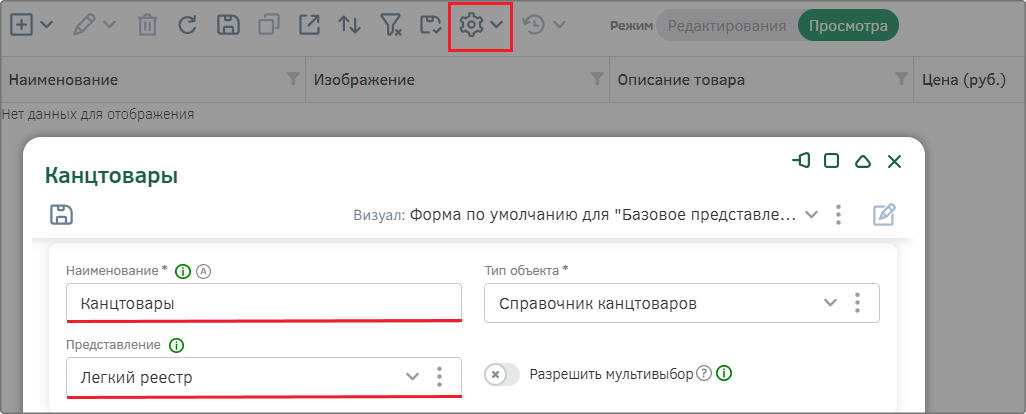1026x414 pixels.
Task: Open the gear settings menu
Action: click(471, 25)
